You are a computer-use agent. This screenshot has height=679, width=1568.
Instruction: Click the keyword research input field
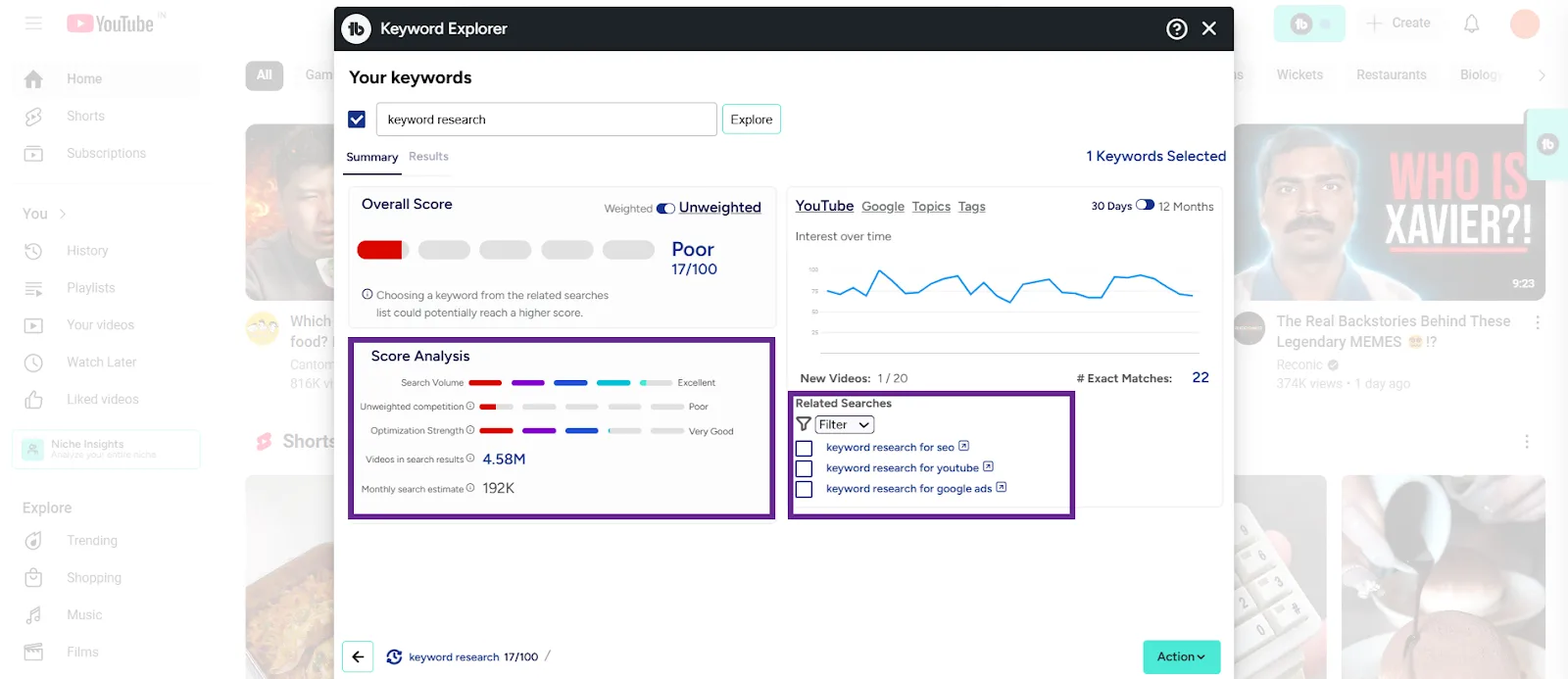546,120
